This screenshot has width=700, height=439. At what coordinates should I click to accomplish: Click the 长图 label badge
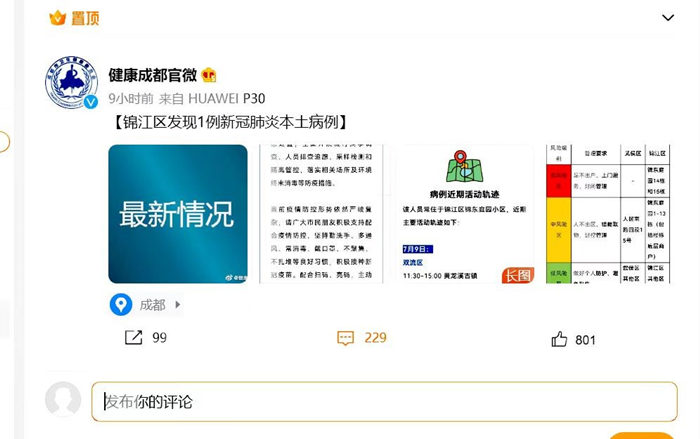tap(518, 275)
